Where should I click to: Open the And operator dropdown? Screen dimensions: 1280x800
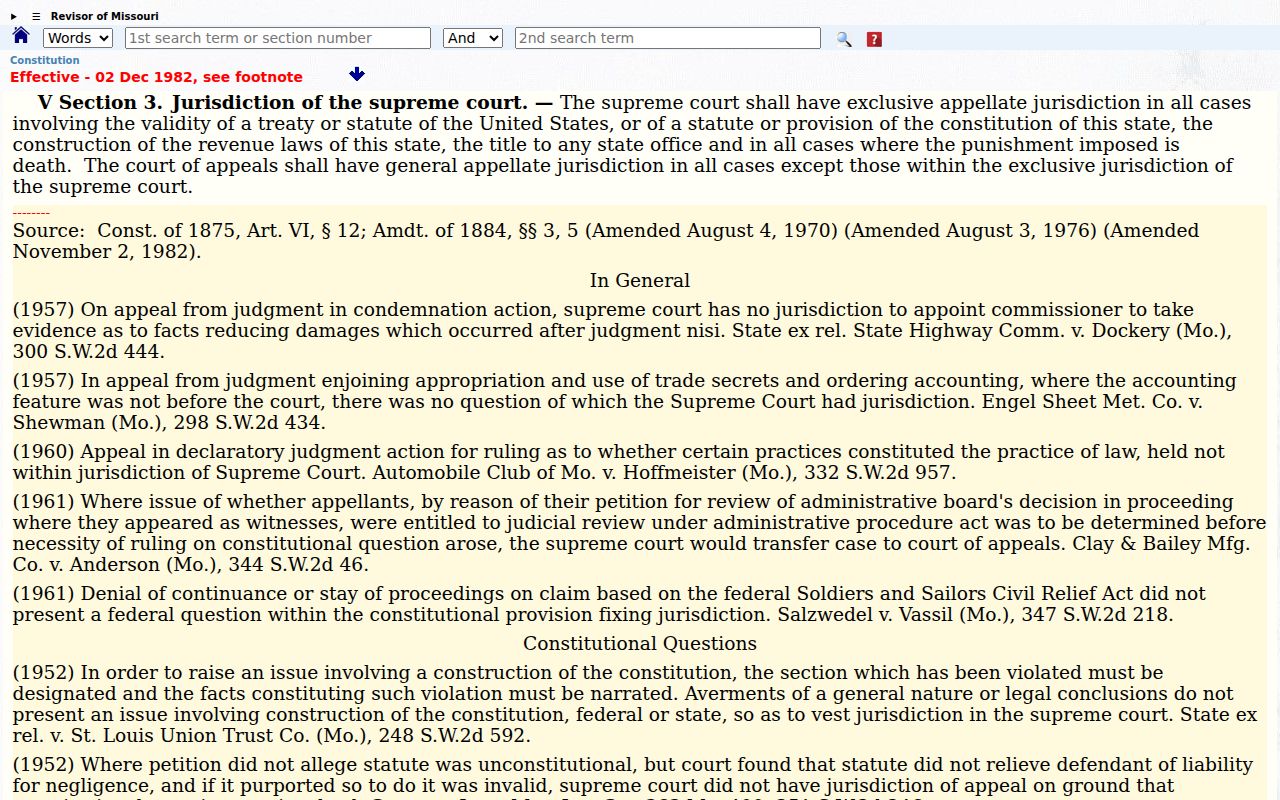473,38
